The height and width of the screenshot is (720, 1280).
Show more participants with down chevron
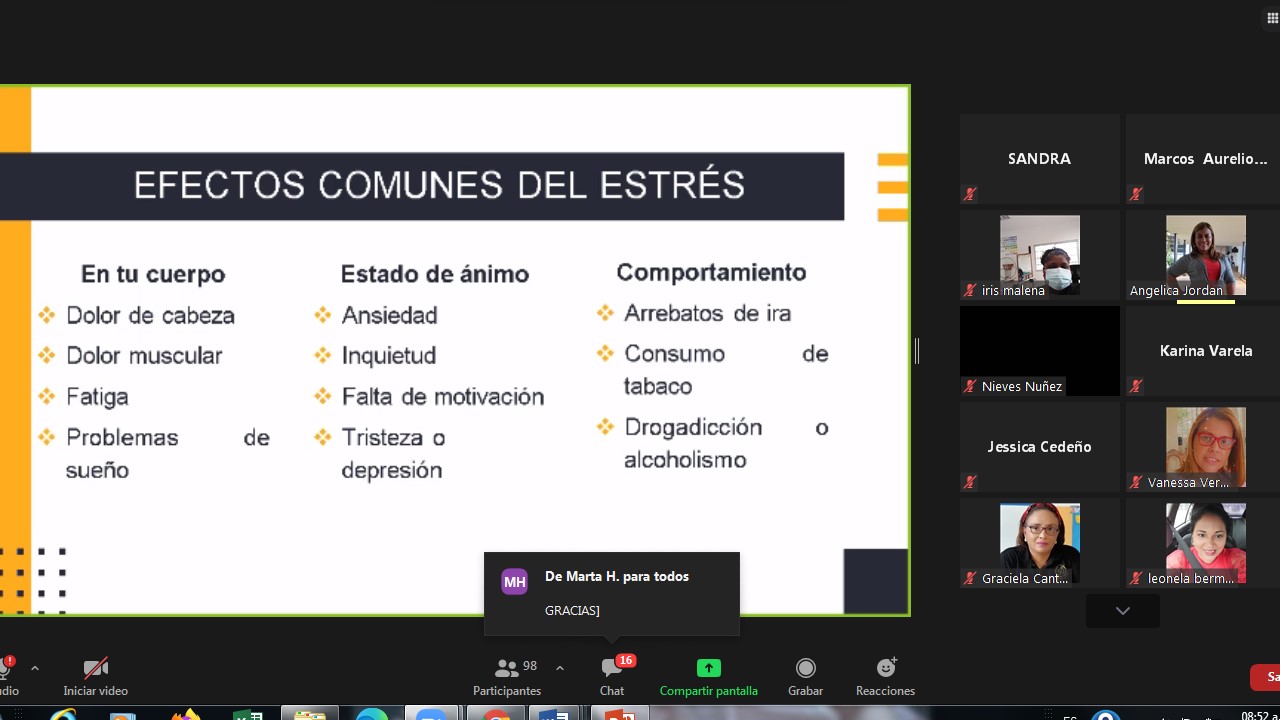tap(1123, 611)
